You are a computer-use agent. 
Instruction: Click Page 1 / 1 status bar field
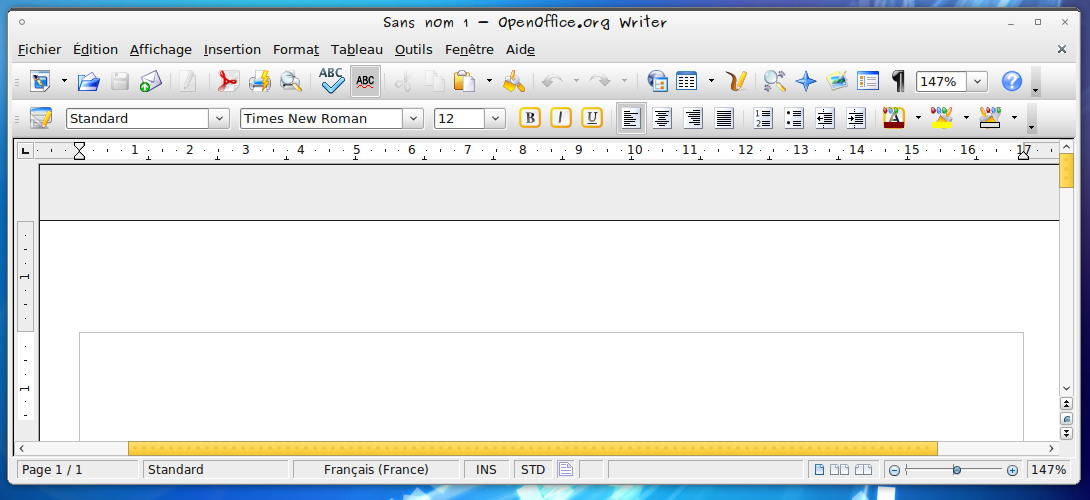[77, 469]
